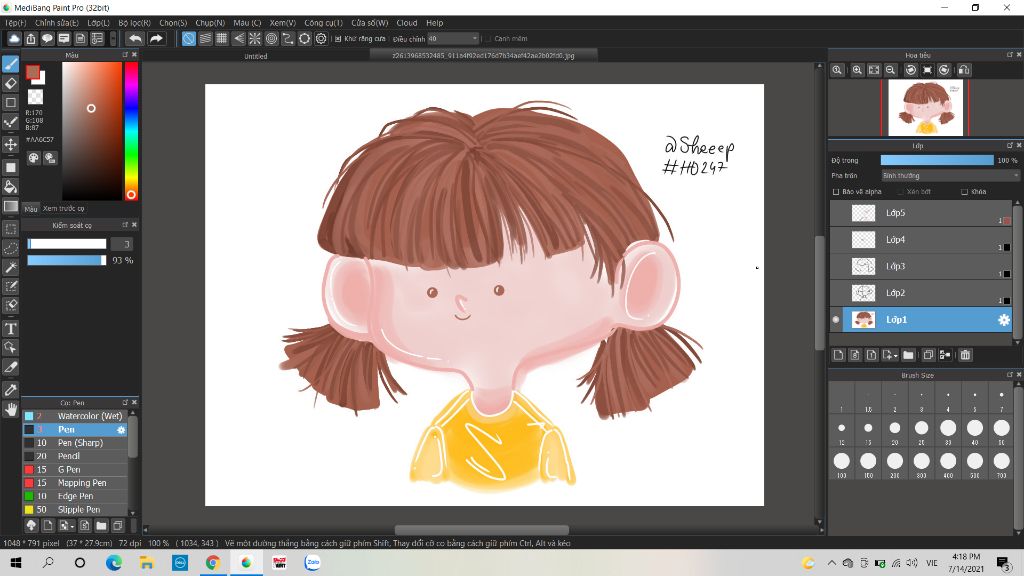Delete layer with trash icon
Screen dimensions: 1024x576
(965, 355)
